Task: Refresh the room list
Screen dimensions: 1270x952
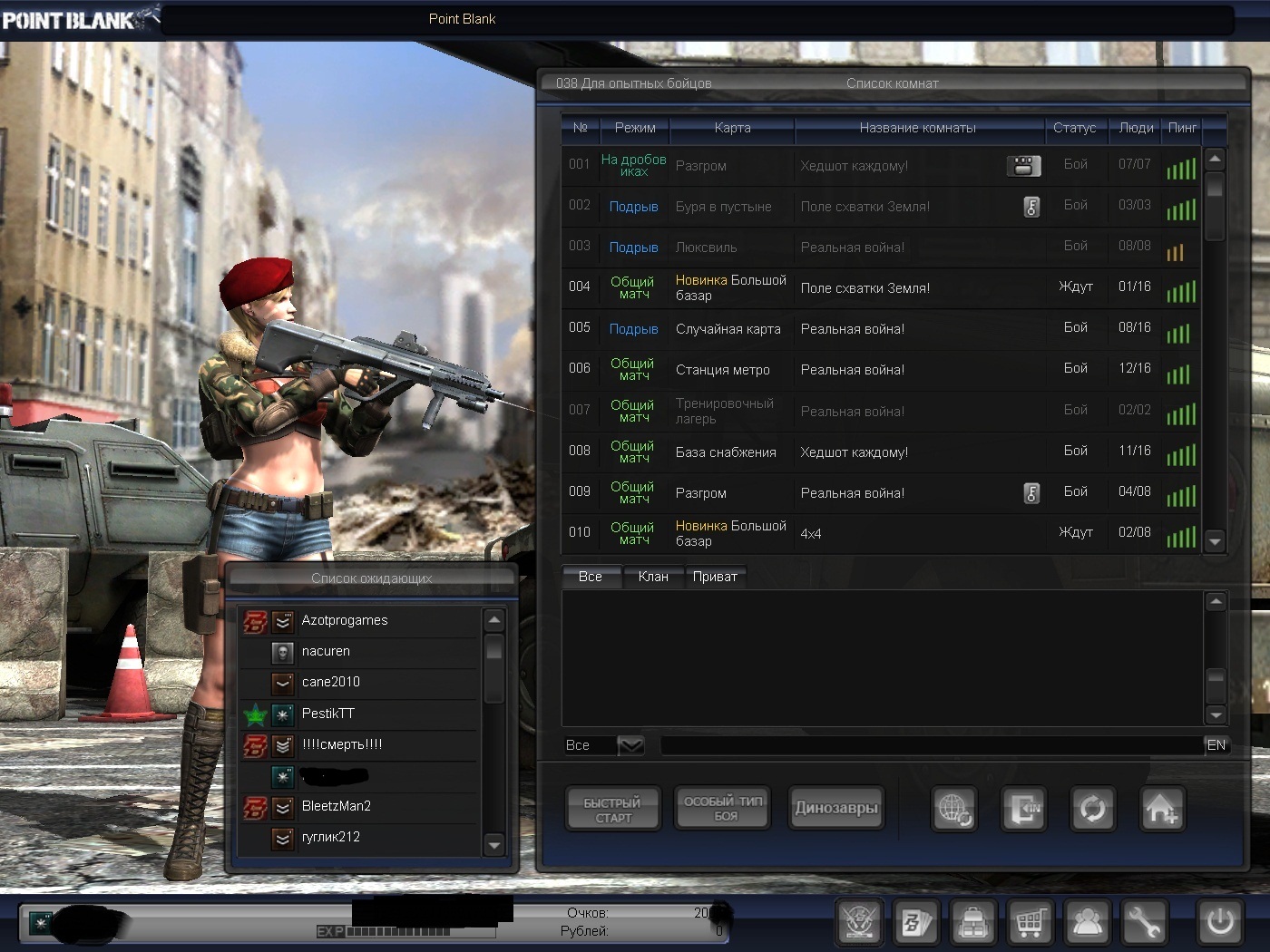Action: coord(1092,808)
